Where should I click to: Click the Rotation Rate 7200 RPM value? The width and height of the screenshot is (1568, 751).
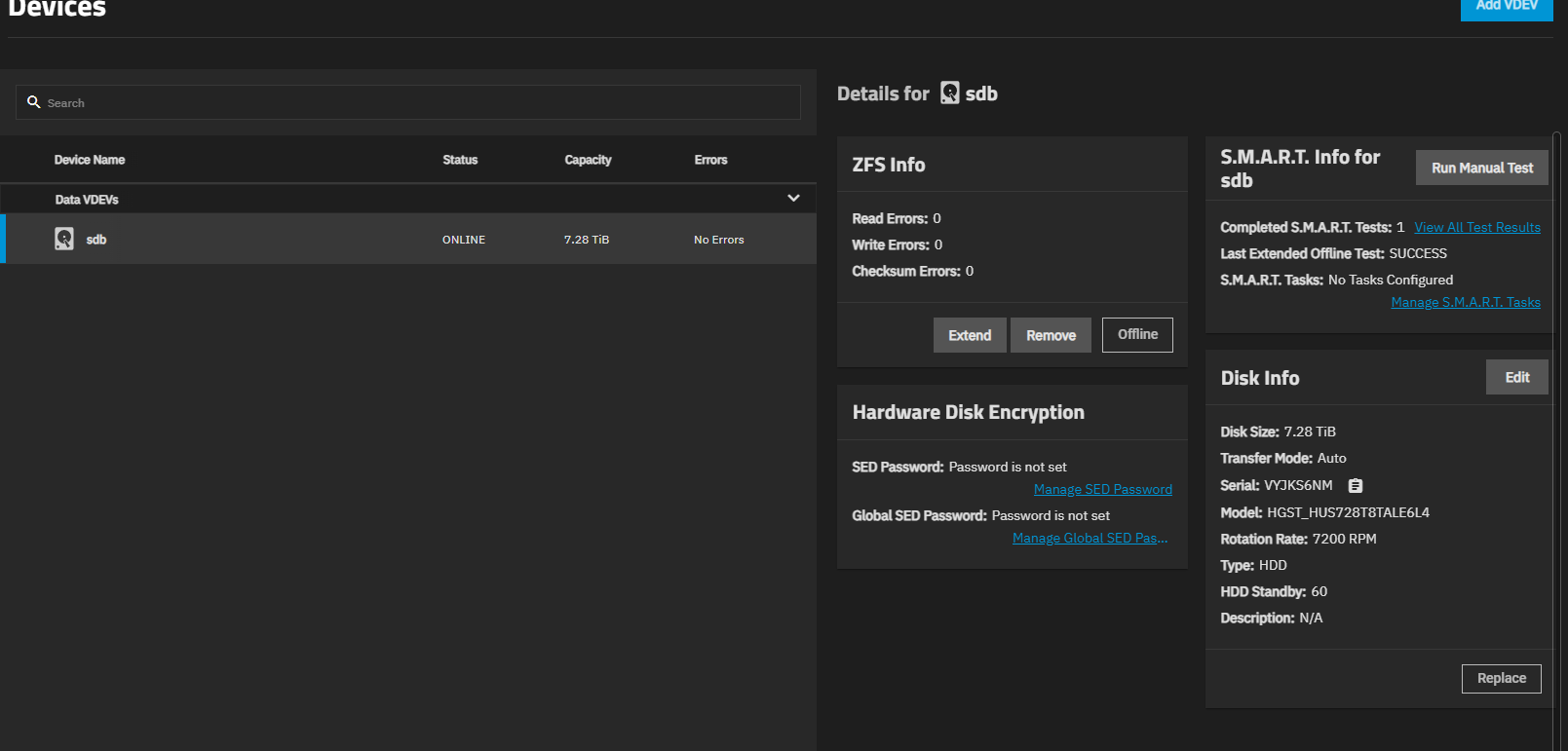1345,539
